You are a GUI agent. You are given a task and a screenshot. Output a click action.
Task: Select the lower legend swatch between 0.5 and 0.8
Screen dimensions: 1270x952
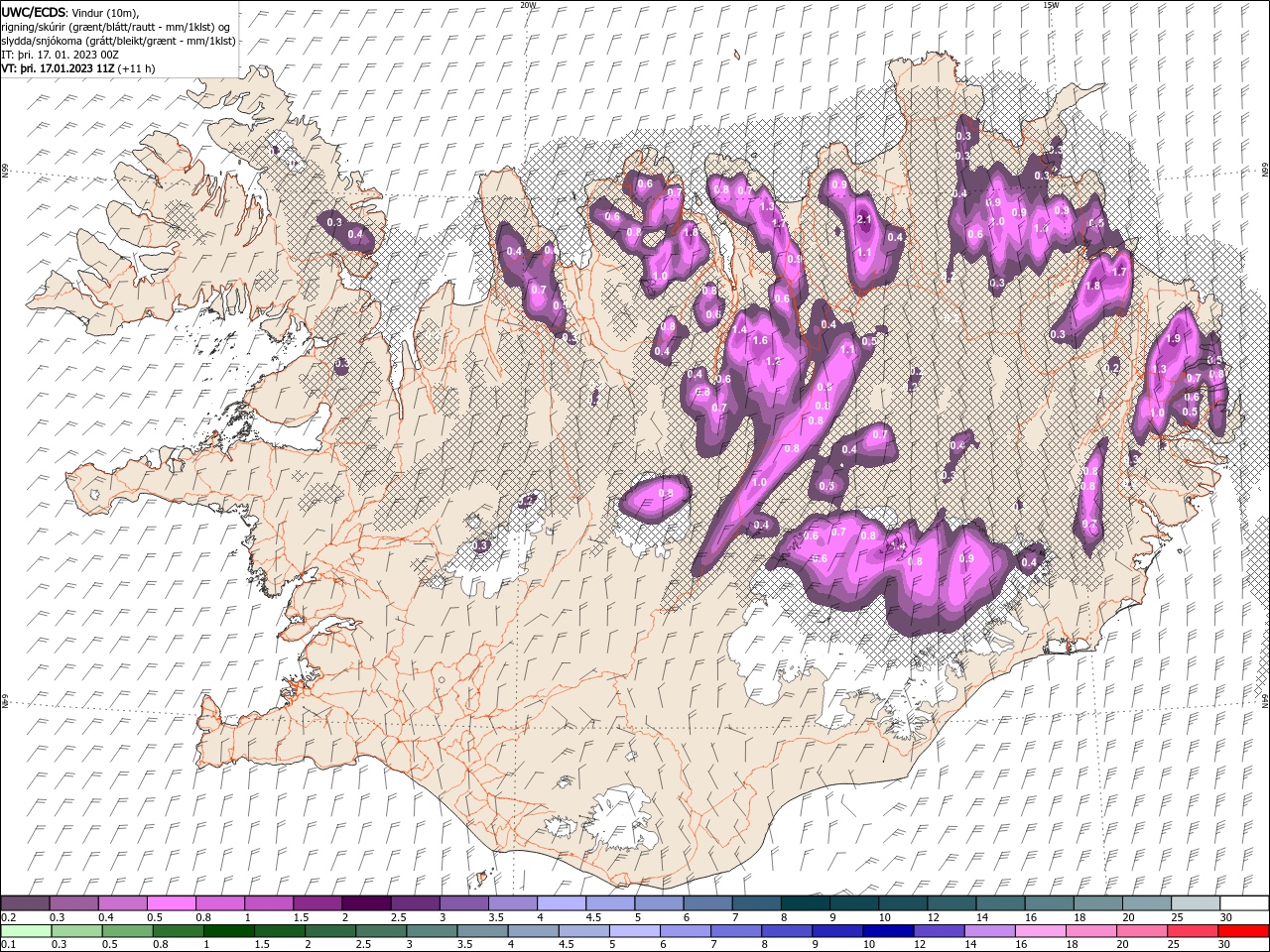click(127, 931)
